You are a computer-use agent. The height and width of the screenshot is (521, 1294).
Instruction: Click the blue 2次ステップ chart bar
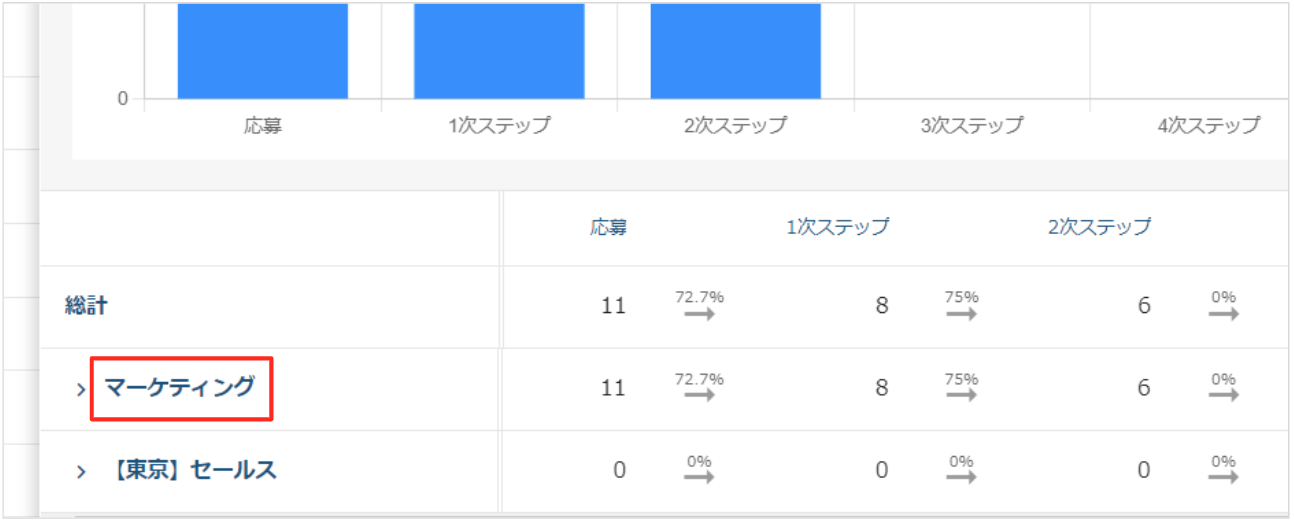pyautogui.click(x=736, y=50)
